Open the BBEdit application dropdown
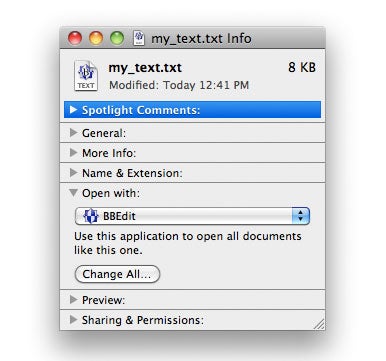This screenshot has height=361, width=386. (x=192, y=216)
